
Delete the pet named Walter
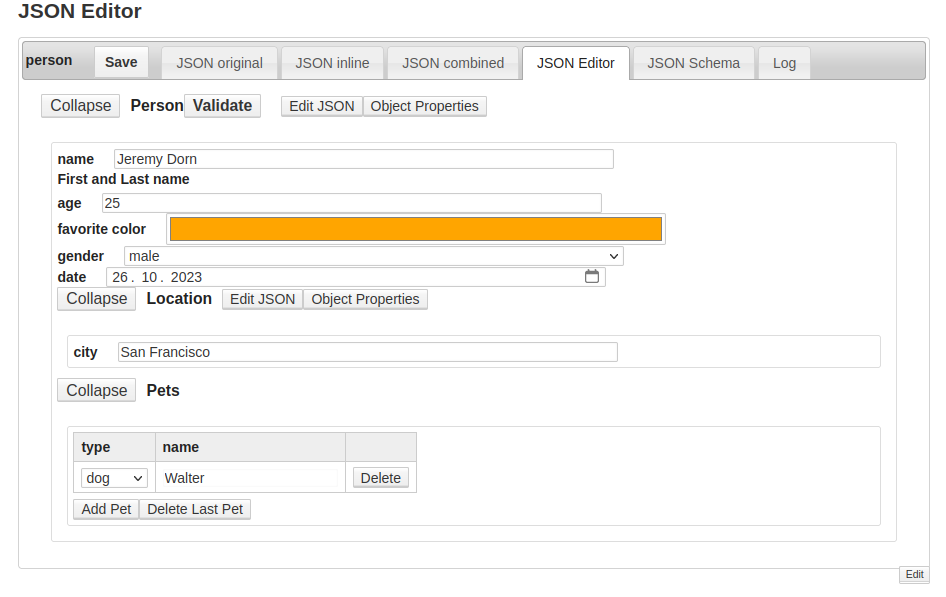click(x=380, y=478)
